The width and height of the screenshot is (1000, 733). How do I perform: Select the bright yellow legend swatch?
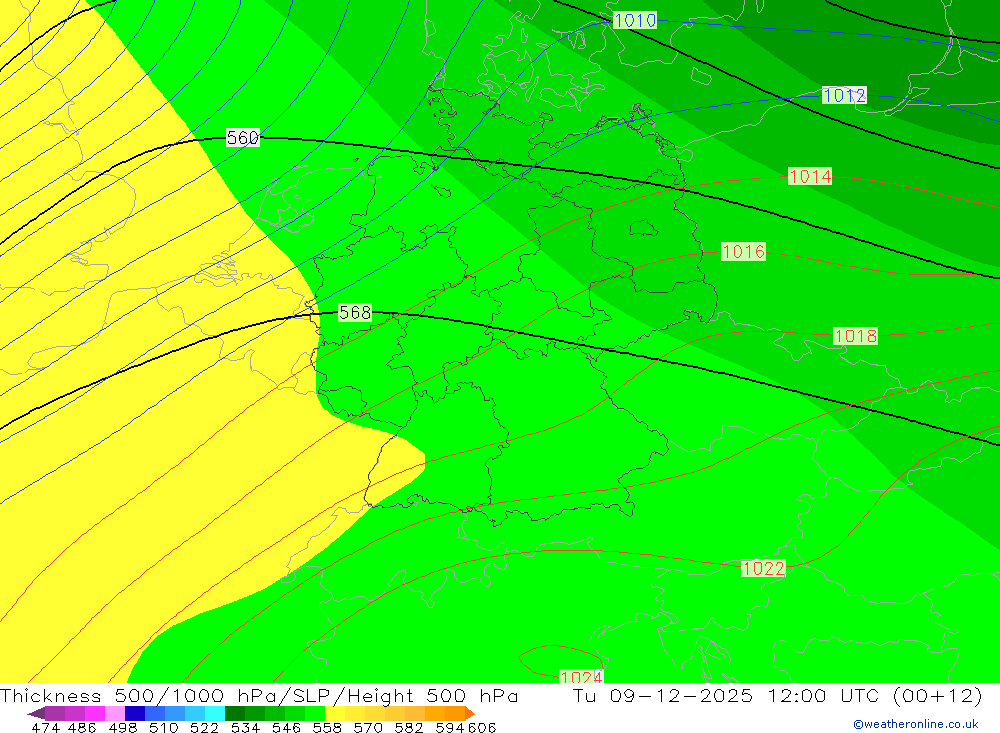335,714
